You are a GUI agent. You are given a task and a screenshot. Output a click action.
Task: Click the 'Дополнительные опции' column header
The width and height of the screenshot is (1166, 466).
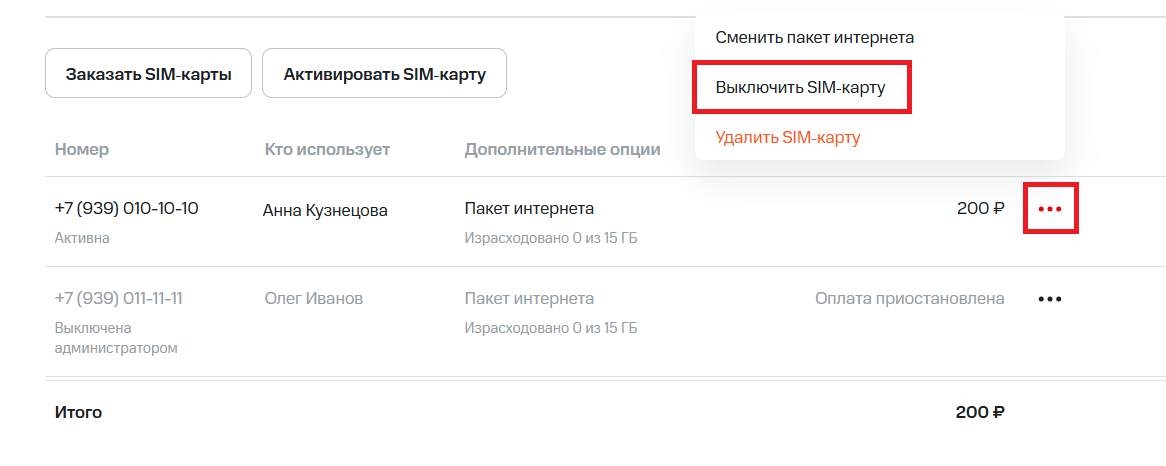click(562, 149)
